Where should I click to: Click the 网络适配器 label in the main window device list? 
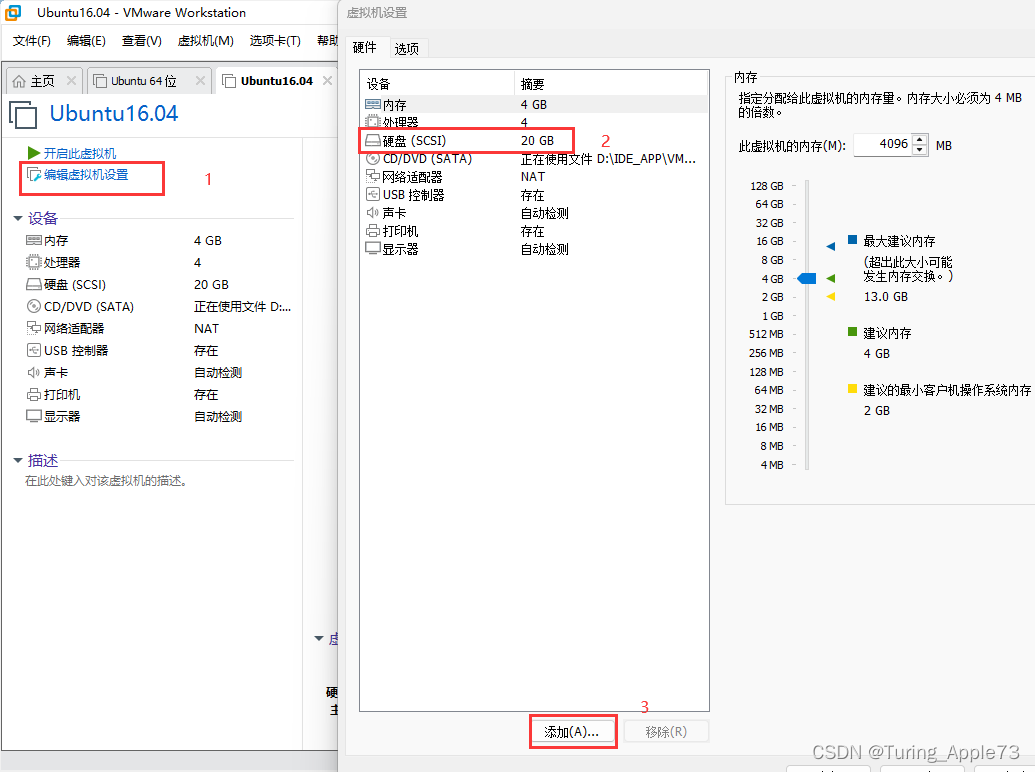(74, 328)
